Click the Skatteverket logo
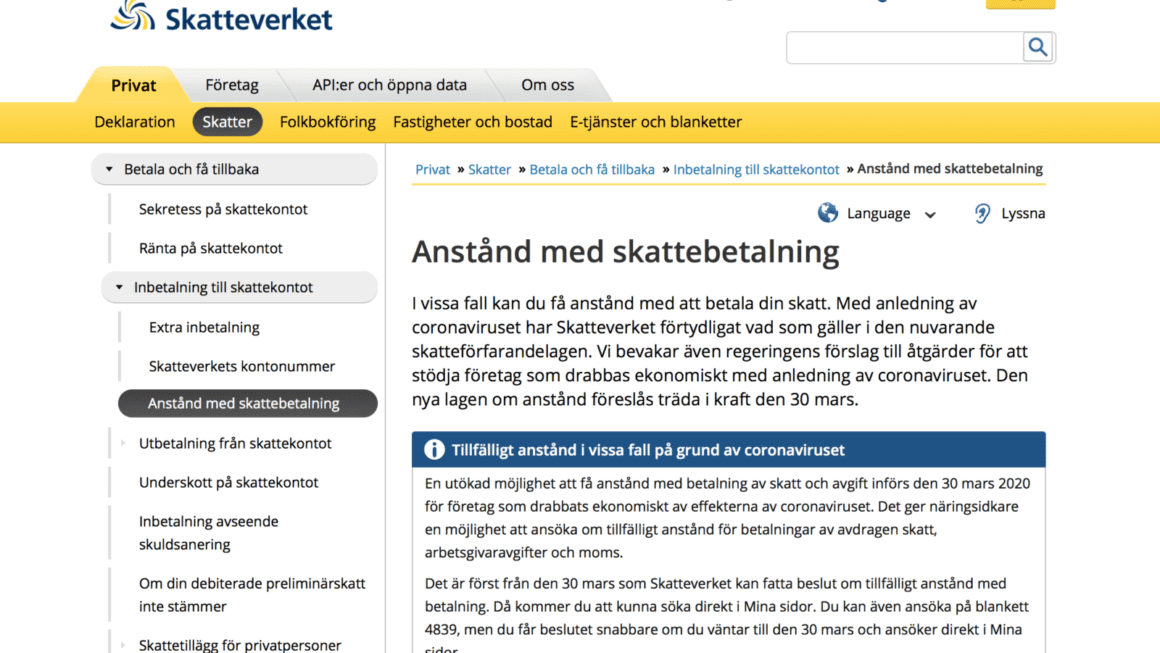 [221, 16]
